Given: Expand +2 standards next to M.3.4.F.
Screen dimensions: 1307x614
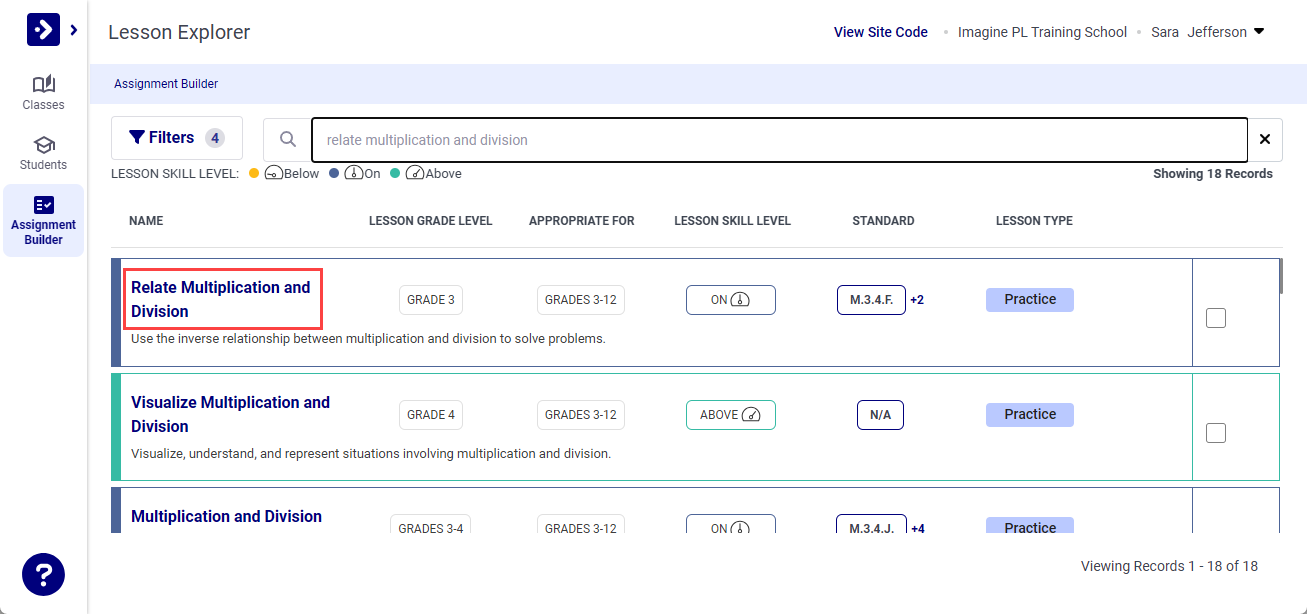Looking at the screenshot, I should point(917,299).
